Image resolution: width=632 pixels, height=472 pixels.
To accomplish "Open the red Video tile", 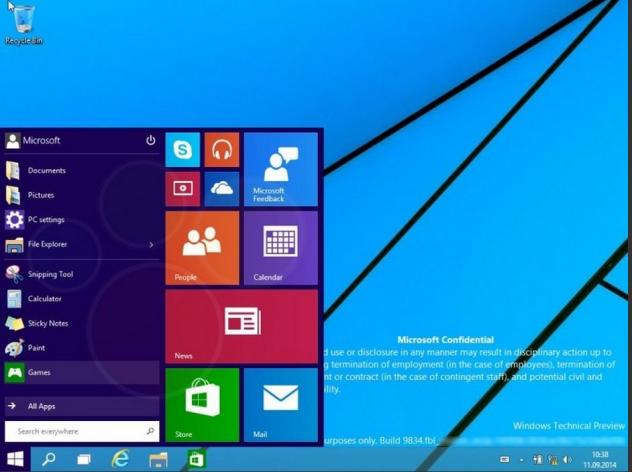I will pyautogui.click(x=183, y=188).
